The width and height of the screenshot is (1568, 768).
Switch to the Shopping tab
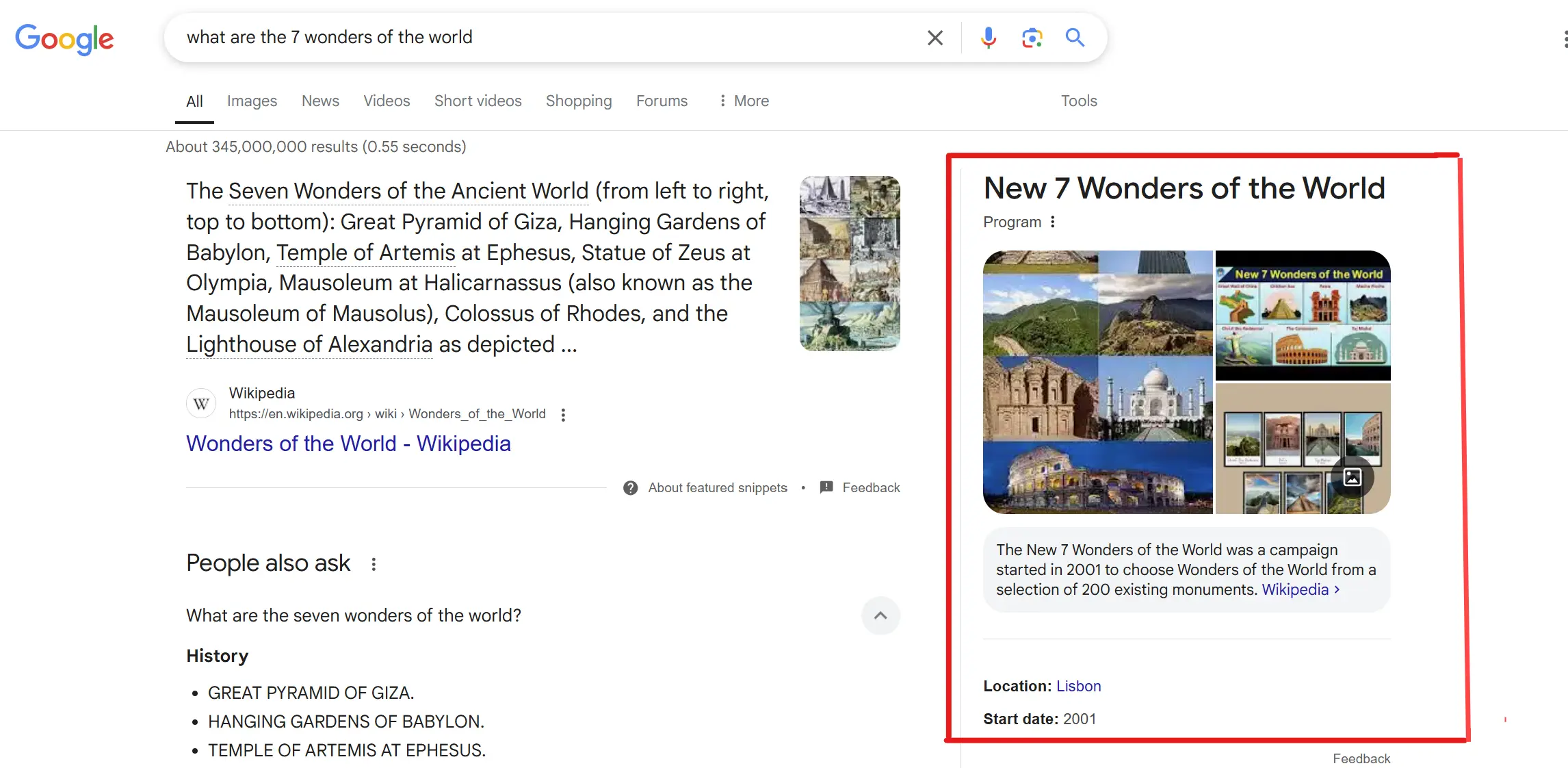[579, 101]
